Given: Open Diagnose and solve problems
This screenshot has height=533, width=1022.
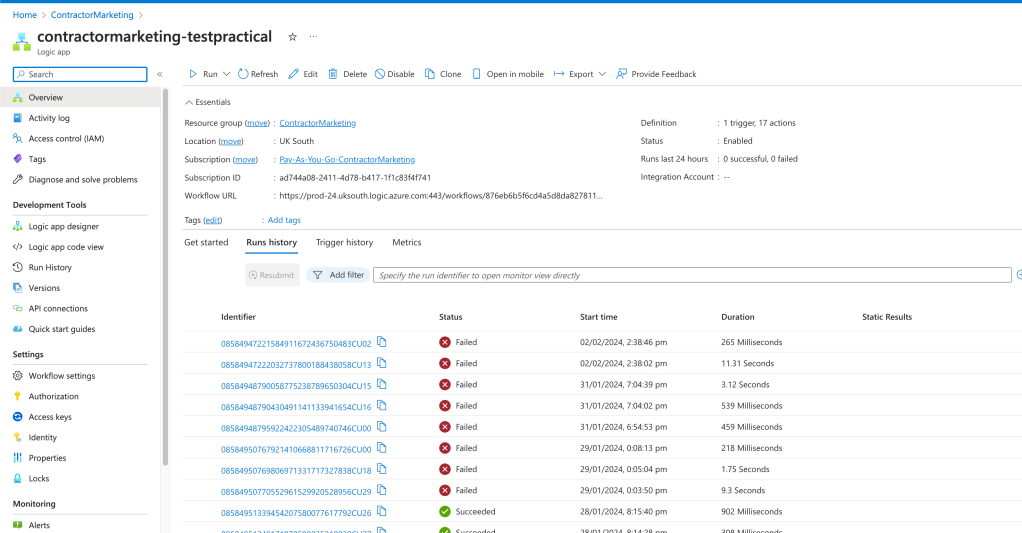Looking at the screenshot, I should coord(83,180).
